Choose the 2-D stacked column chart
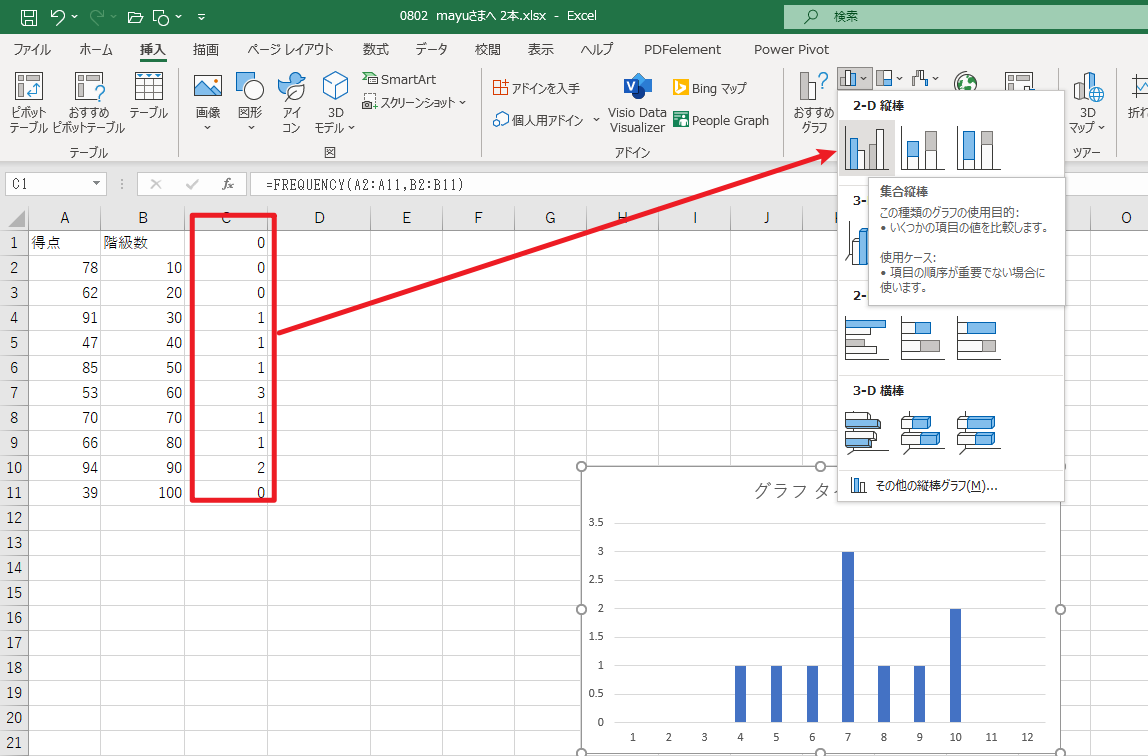Image resolution: width=1148 pixels, height=756 pixels. click(x=922, y=148)
